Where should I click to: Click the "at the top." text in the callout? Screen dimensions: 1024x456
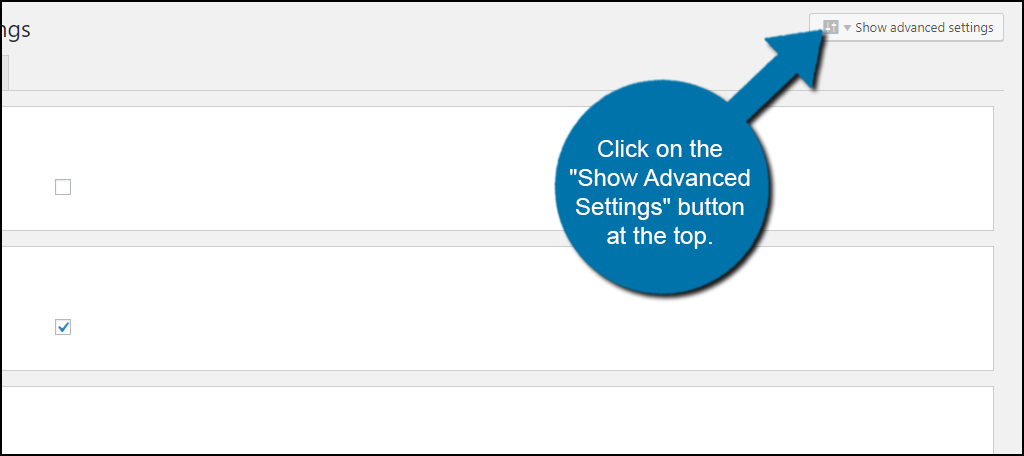(x=660, y=236)
